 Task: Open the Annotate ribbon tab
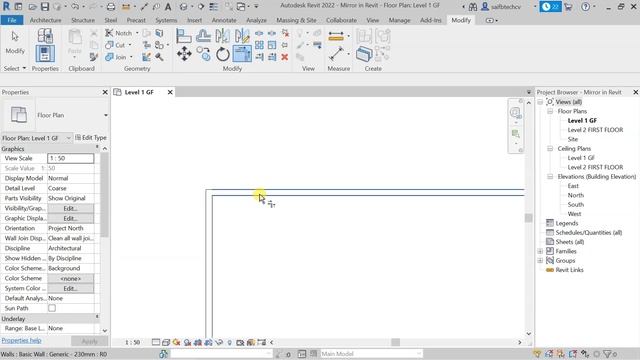click(x=224, y=20)
